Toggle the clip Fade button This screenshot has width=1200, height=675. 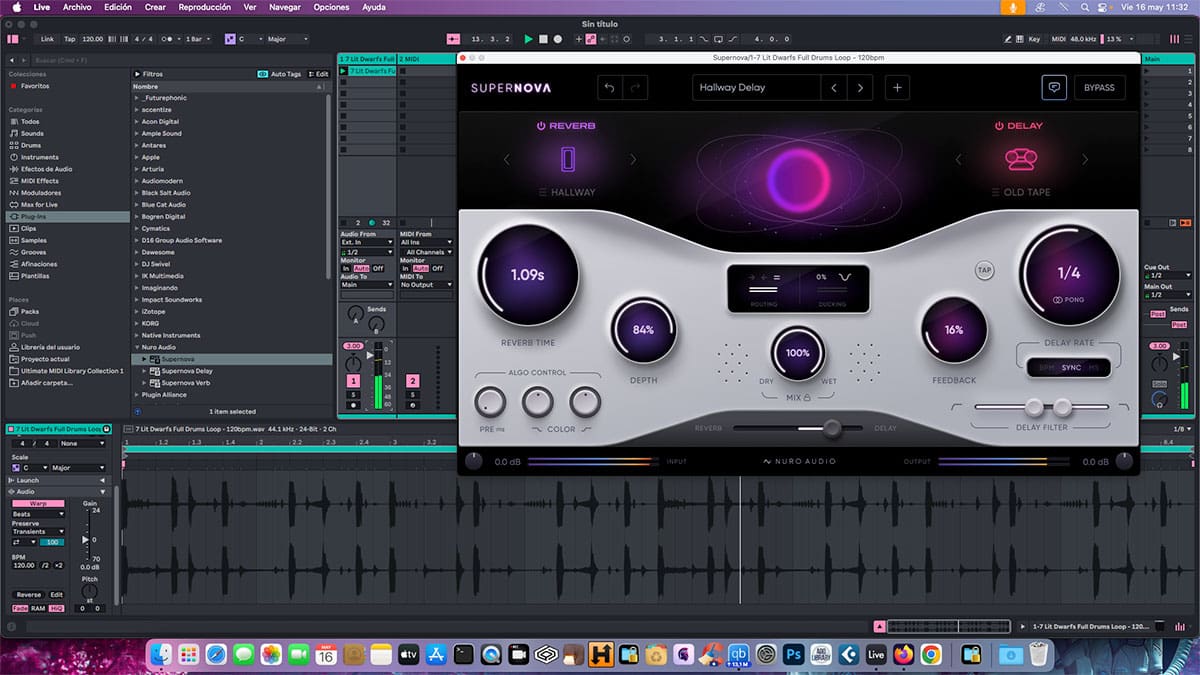[x=20, y=608]
